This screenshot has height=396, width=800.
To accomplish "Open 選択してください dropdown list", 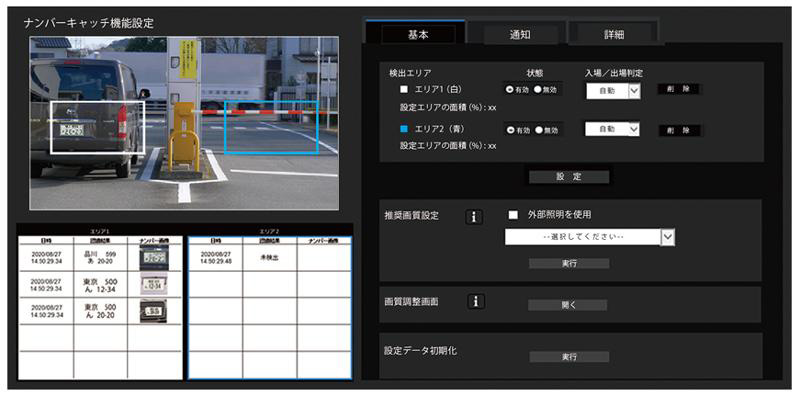I will 590,237.
